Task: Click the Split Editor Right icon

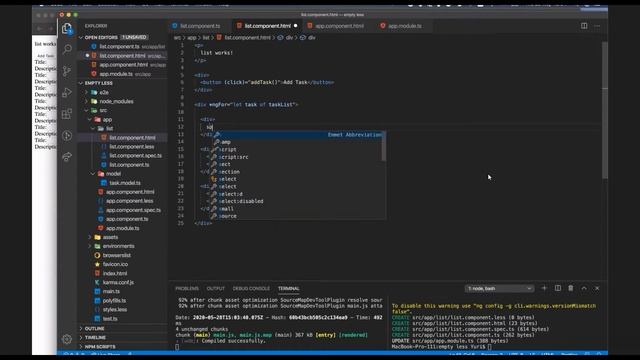Action: [x=584, y=26]
